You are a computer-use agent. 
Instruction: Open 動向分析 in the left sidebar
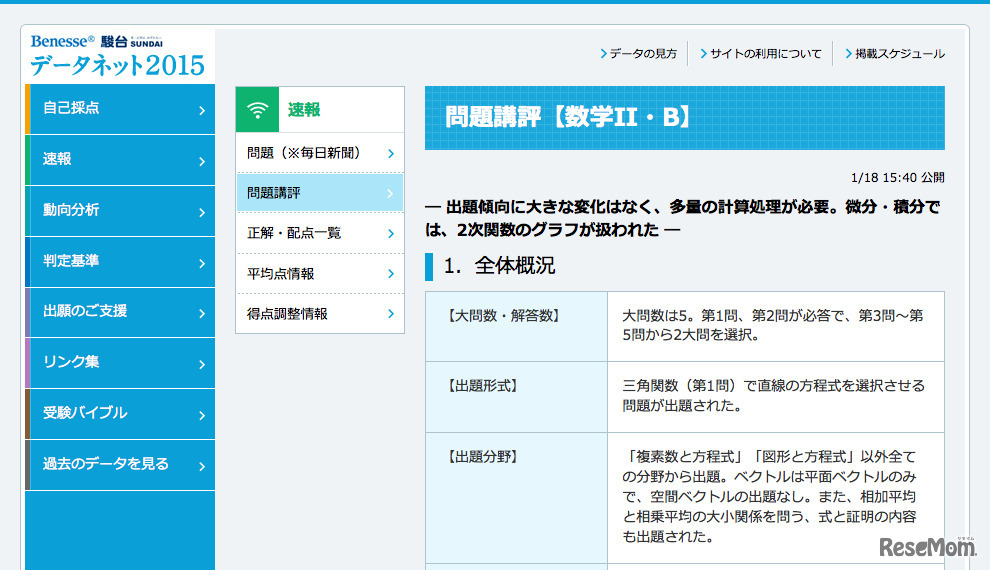pos(120,211)
